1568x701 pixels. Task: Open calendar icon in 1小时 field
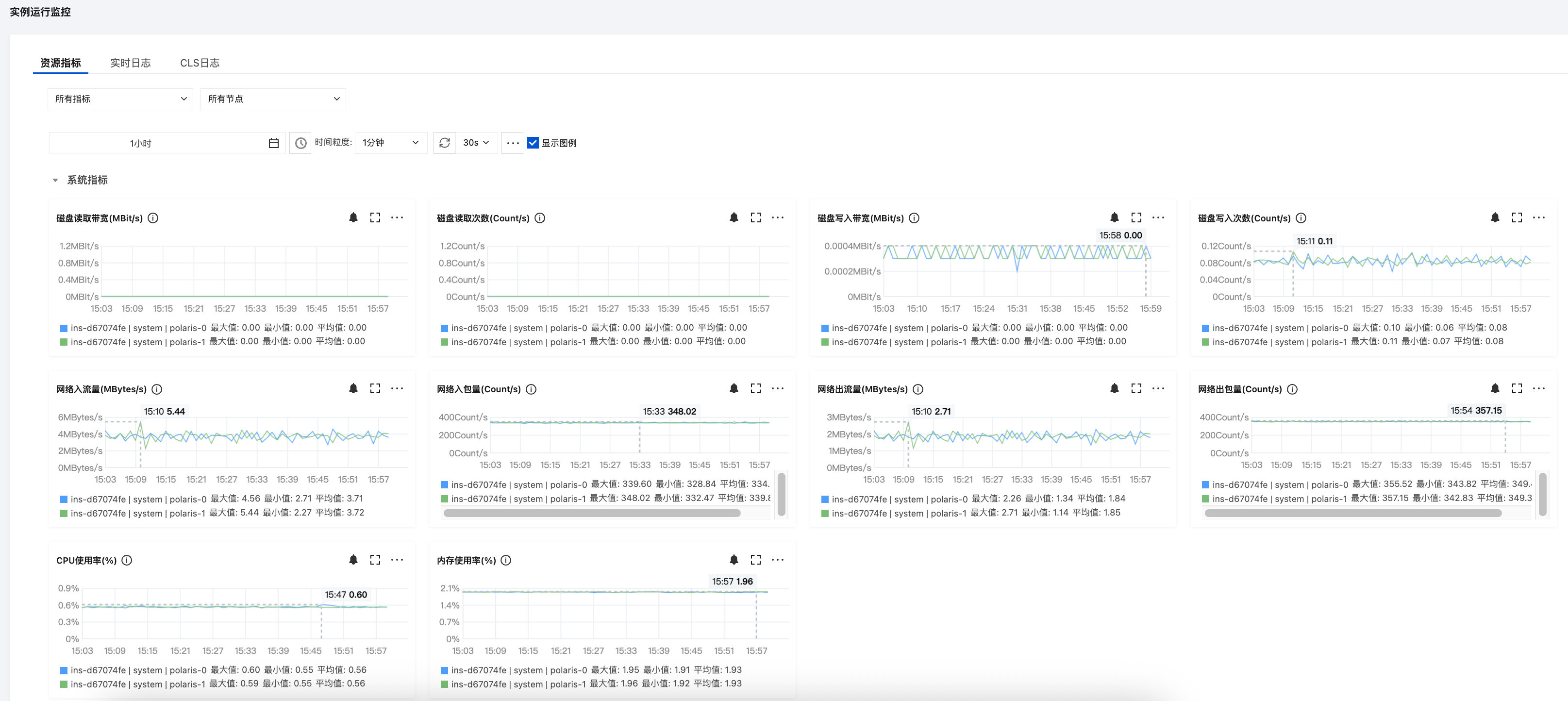(273, 142)
